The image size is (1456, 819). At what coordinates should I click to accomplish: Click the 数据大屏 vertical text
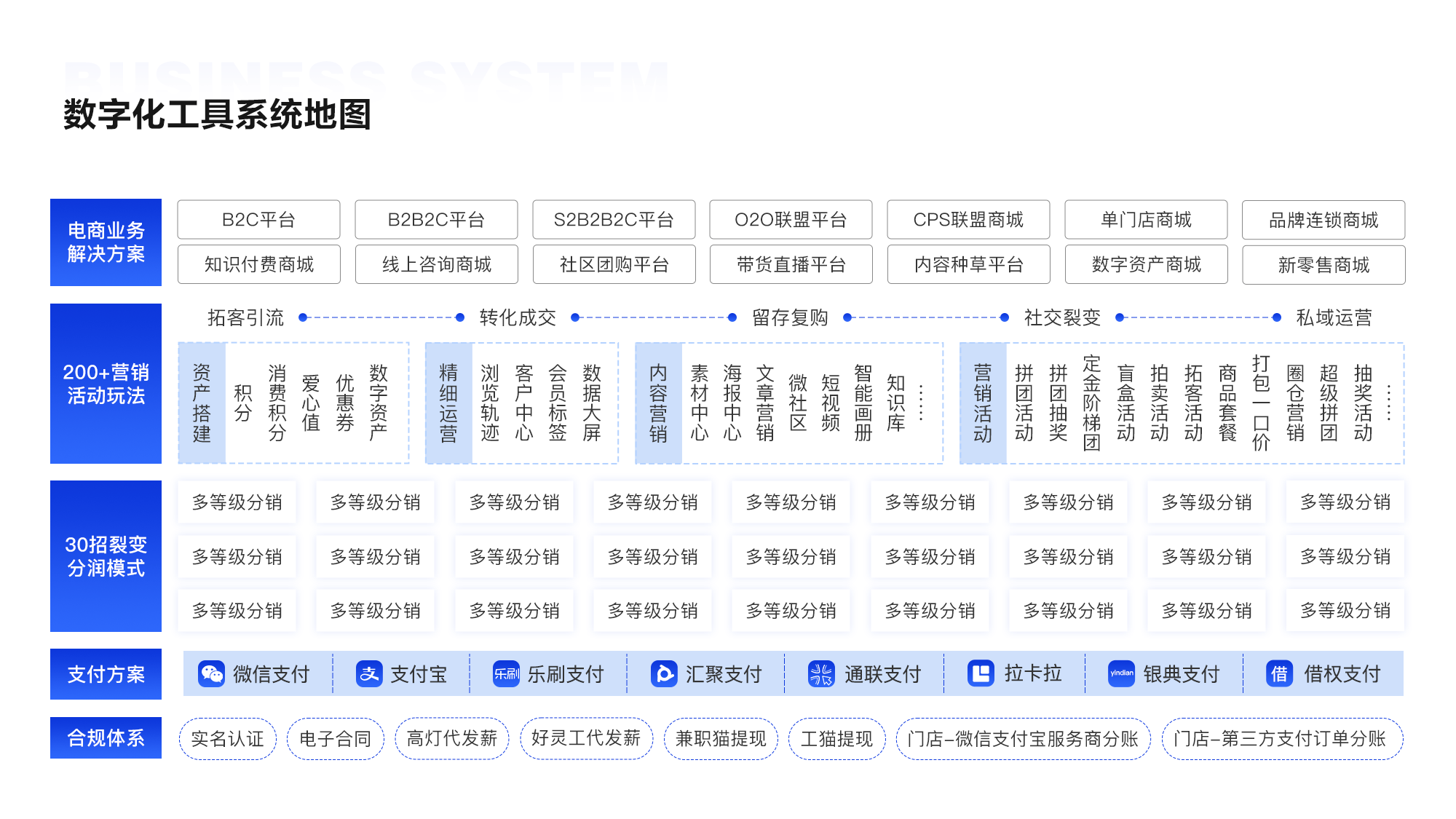point(592,403)
